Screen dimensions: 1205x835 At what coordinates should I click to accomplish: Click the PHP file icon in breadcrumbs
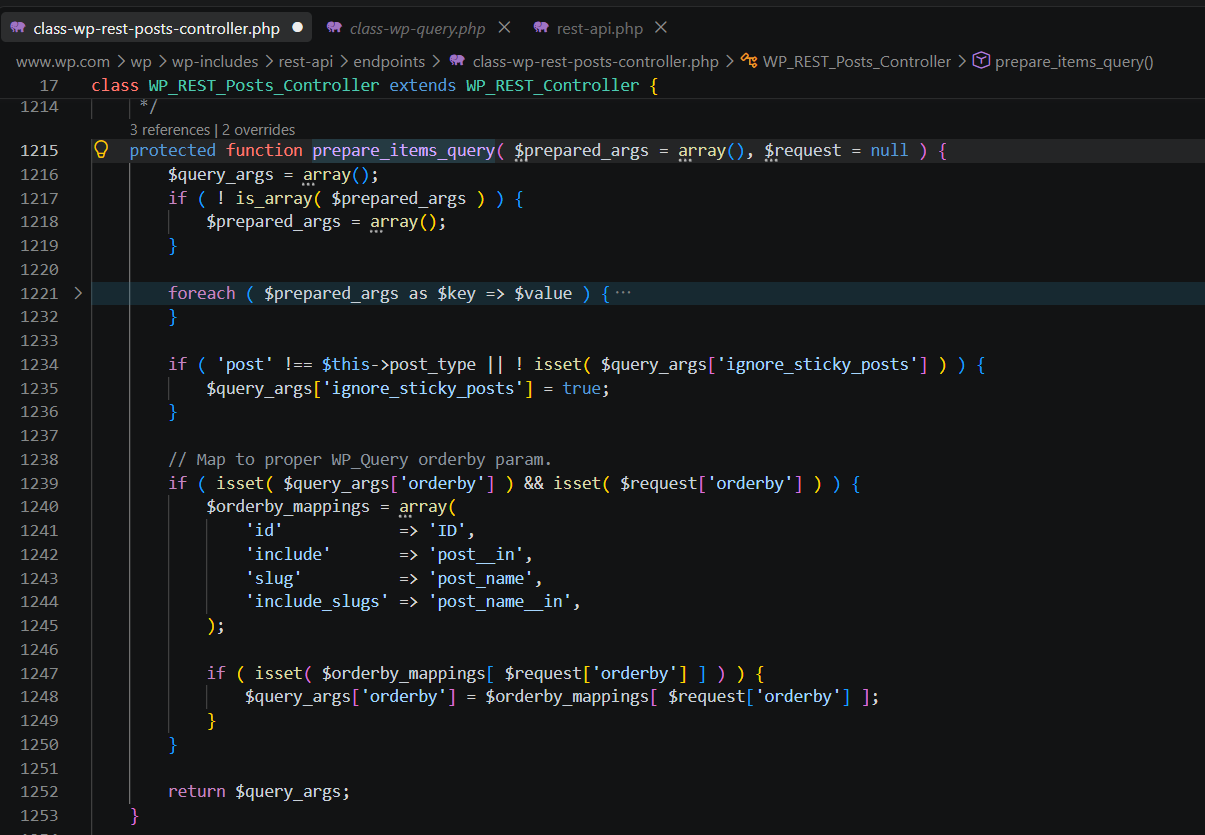coord(457,61)
